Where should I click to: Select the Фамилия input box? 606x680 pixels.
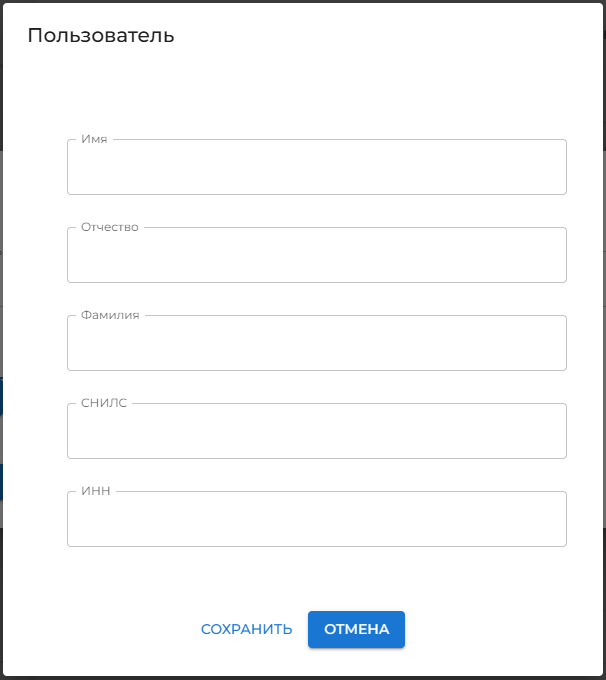[316, 344]
